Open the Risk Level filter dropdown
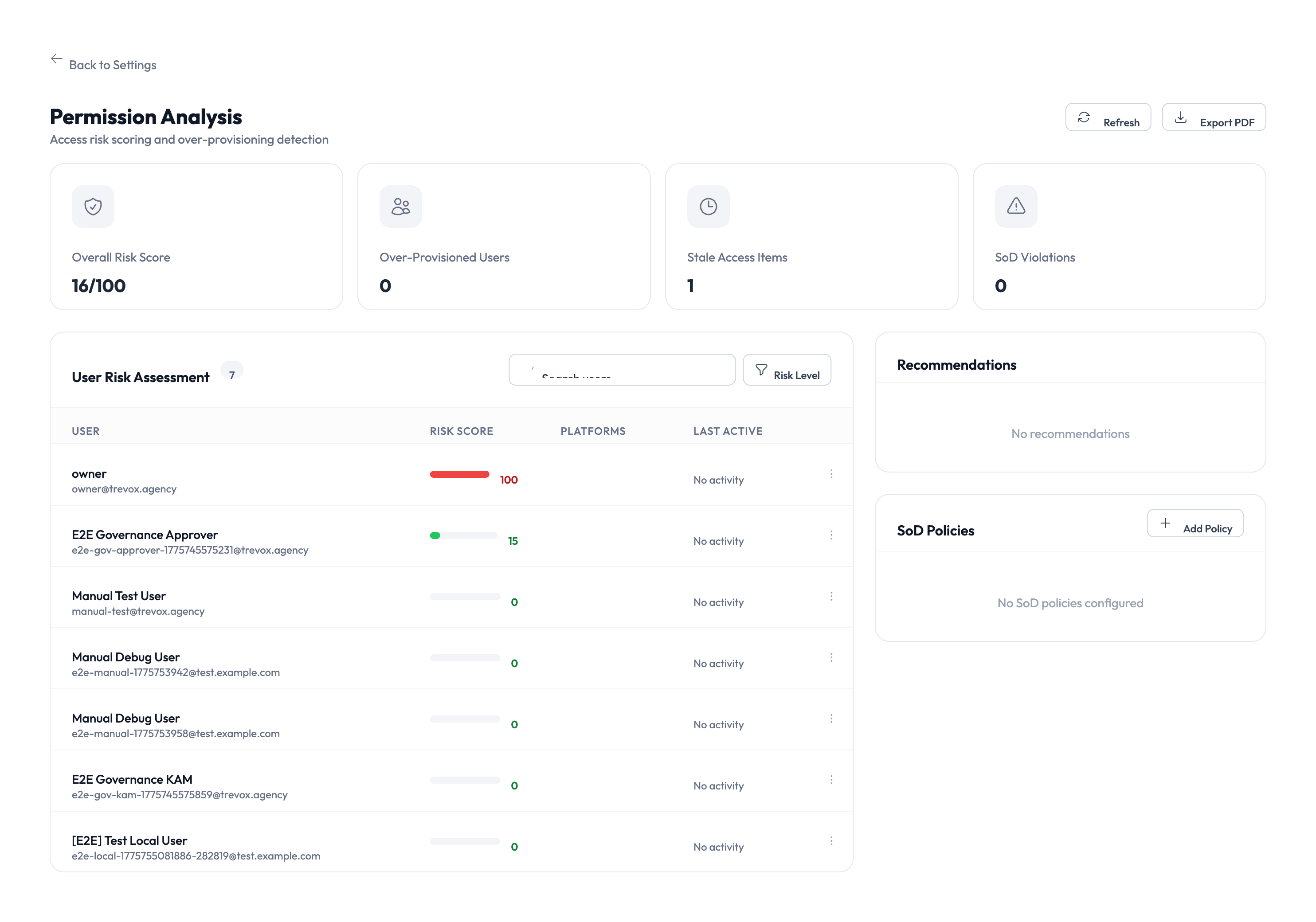This screenshot has height=922, width=1316. point(787,370)
